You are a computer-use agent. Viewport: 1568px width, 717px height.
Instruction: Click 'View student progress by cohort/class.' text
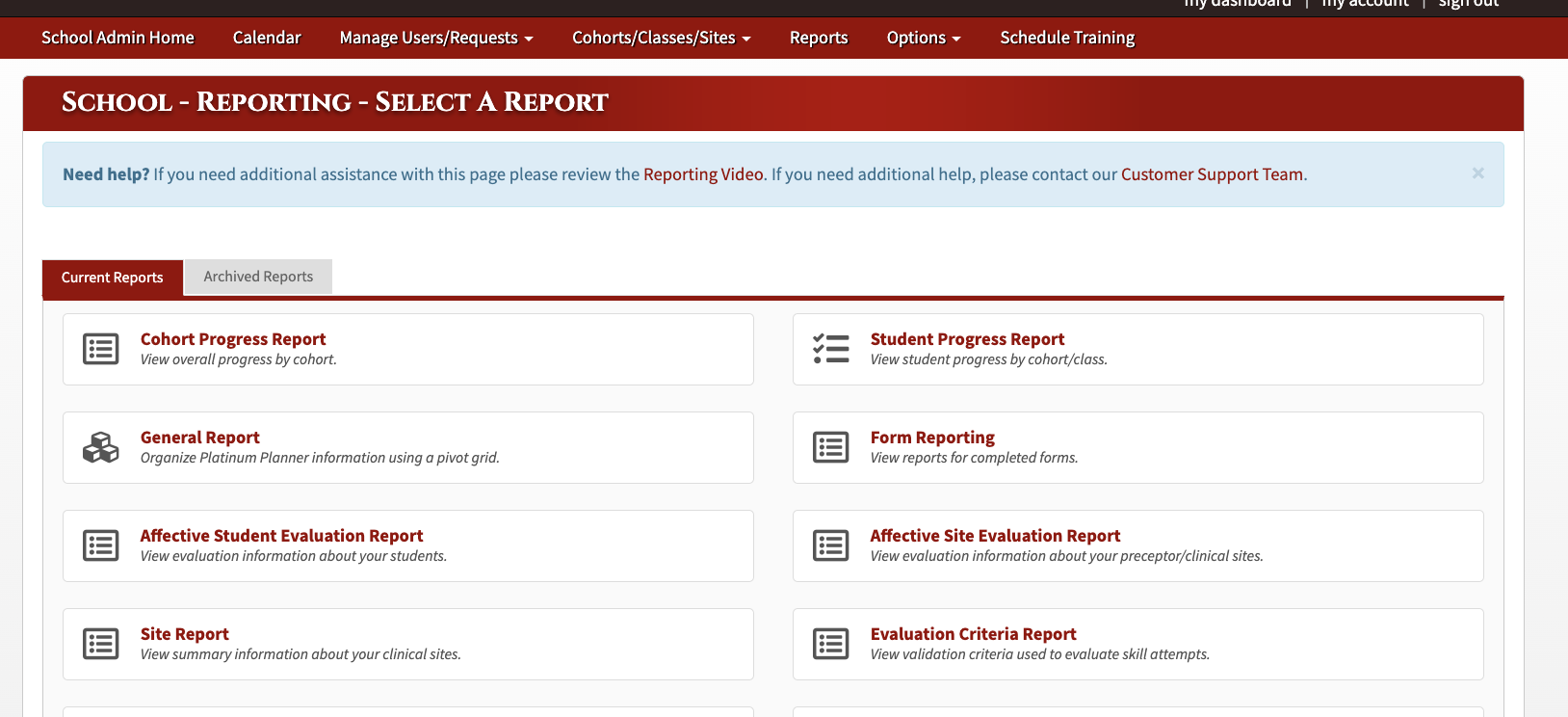click(989, 359)
